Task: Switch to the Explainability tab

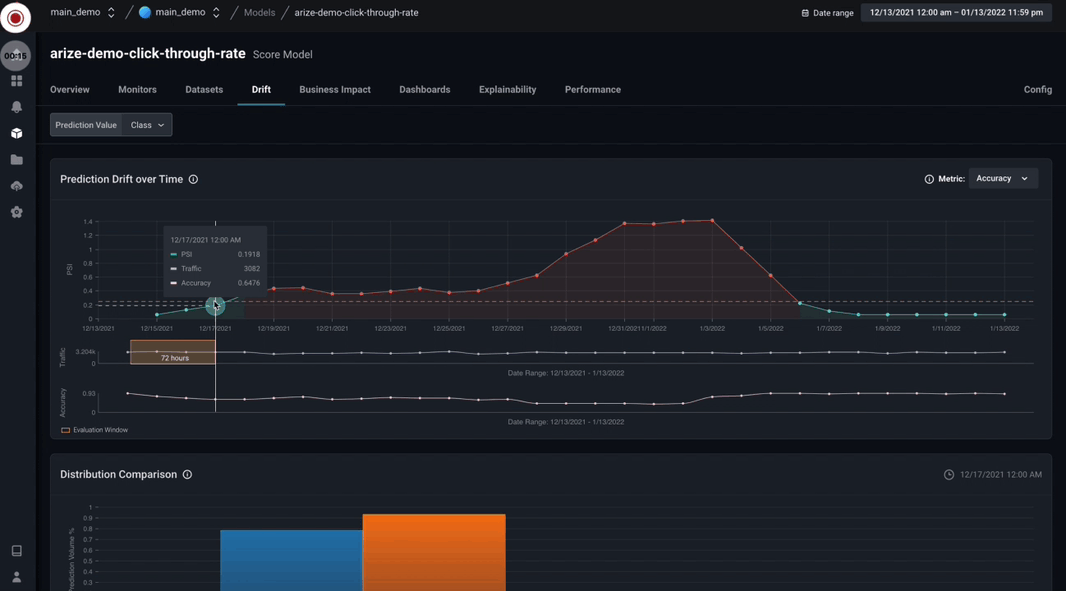Action: click(508, 90)
